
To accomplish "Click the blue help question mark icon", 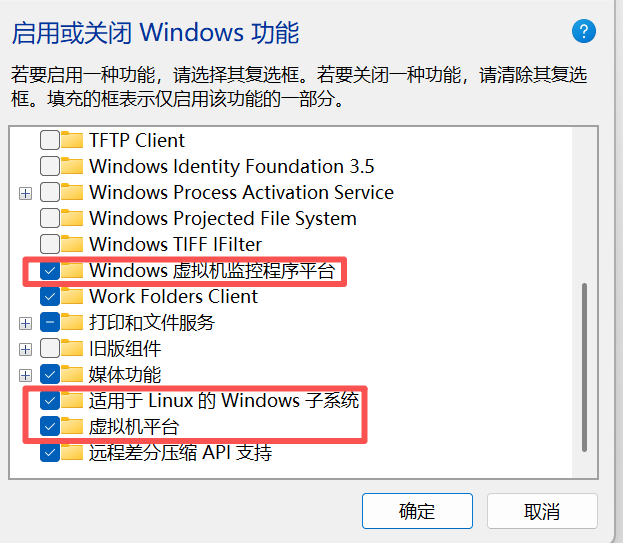I will click(584, 31).
